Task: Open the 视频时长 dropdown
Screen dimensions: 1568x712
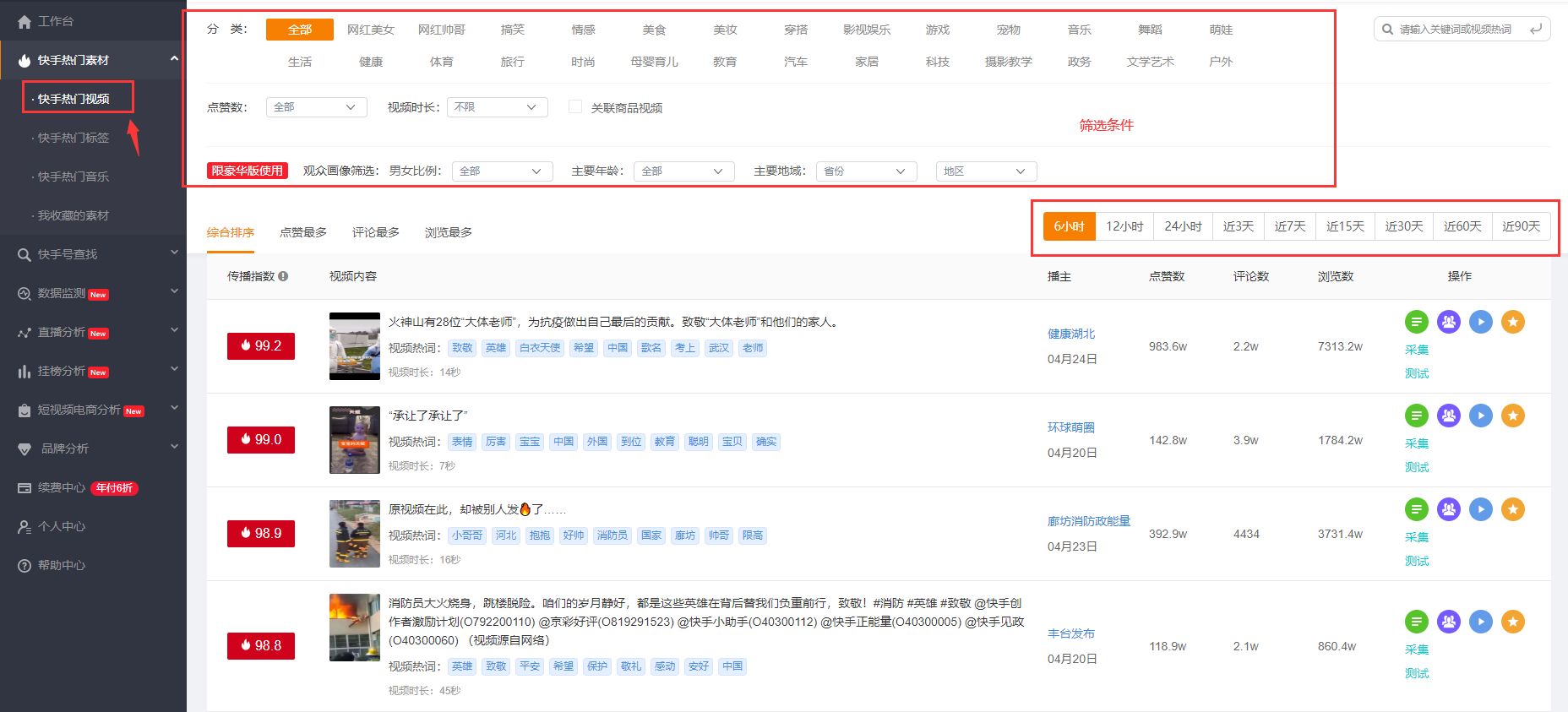Action: (498, 107)
